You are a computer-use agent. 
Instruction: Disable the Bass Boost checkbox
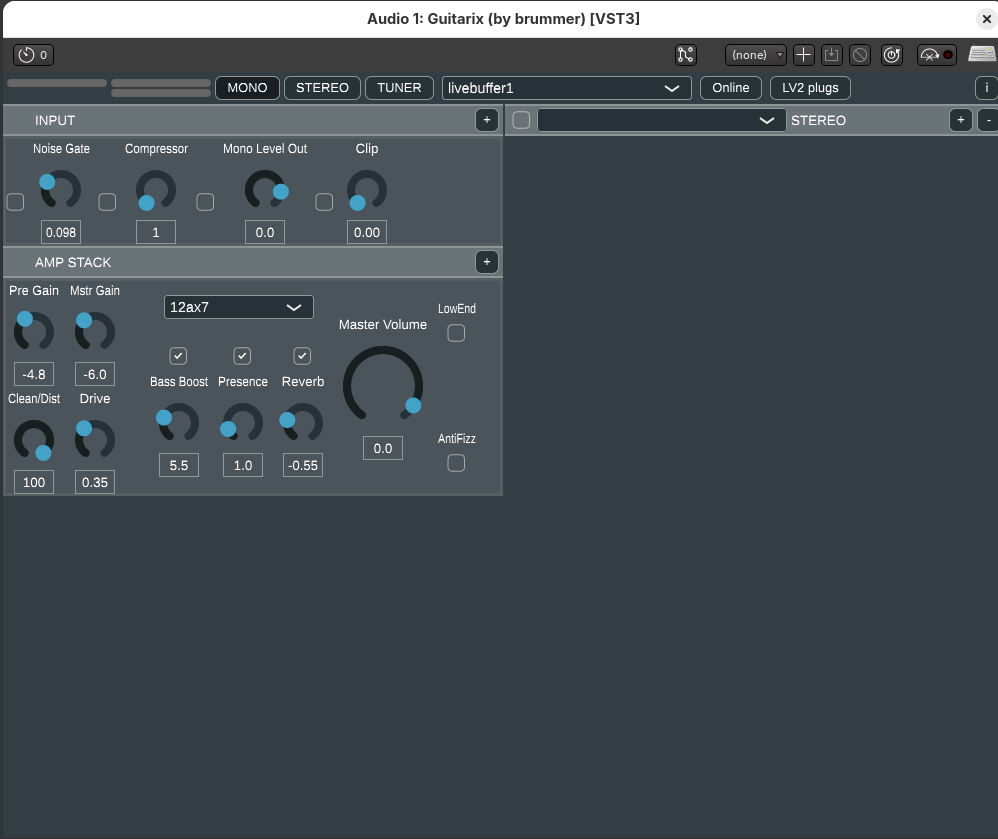pyautogui.click(x=178, y=356)
